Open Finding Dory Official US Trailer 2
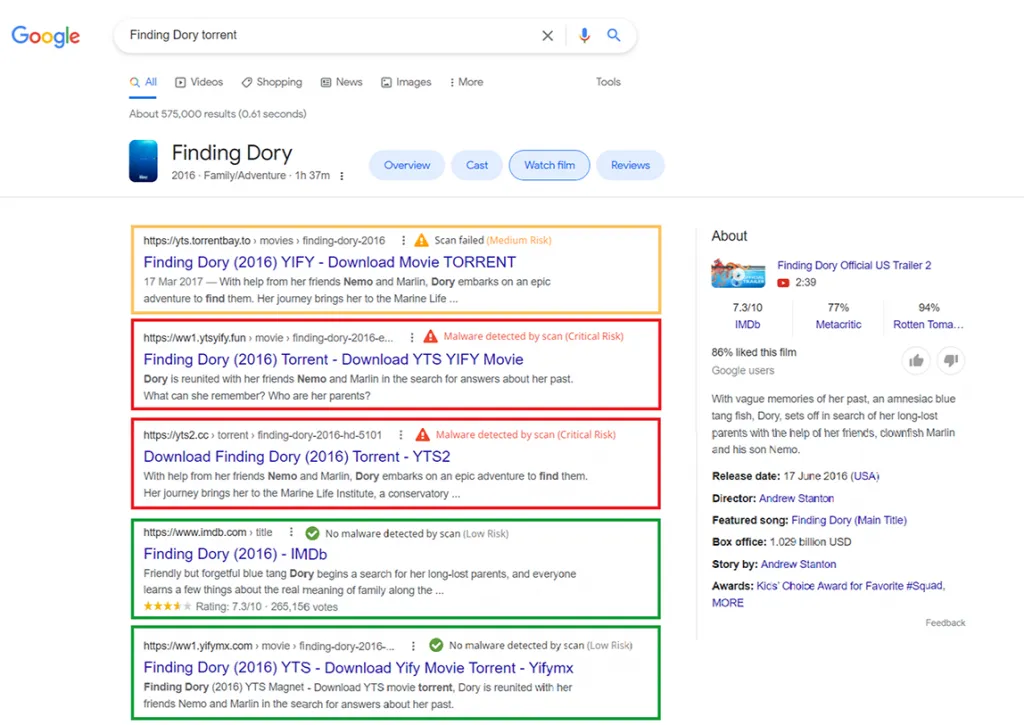This screenshot has width=1024, height=725. pyautogui.click(x=854, y=265)
